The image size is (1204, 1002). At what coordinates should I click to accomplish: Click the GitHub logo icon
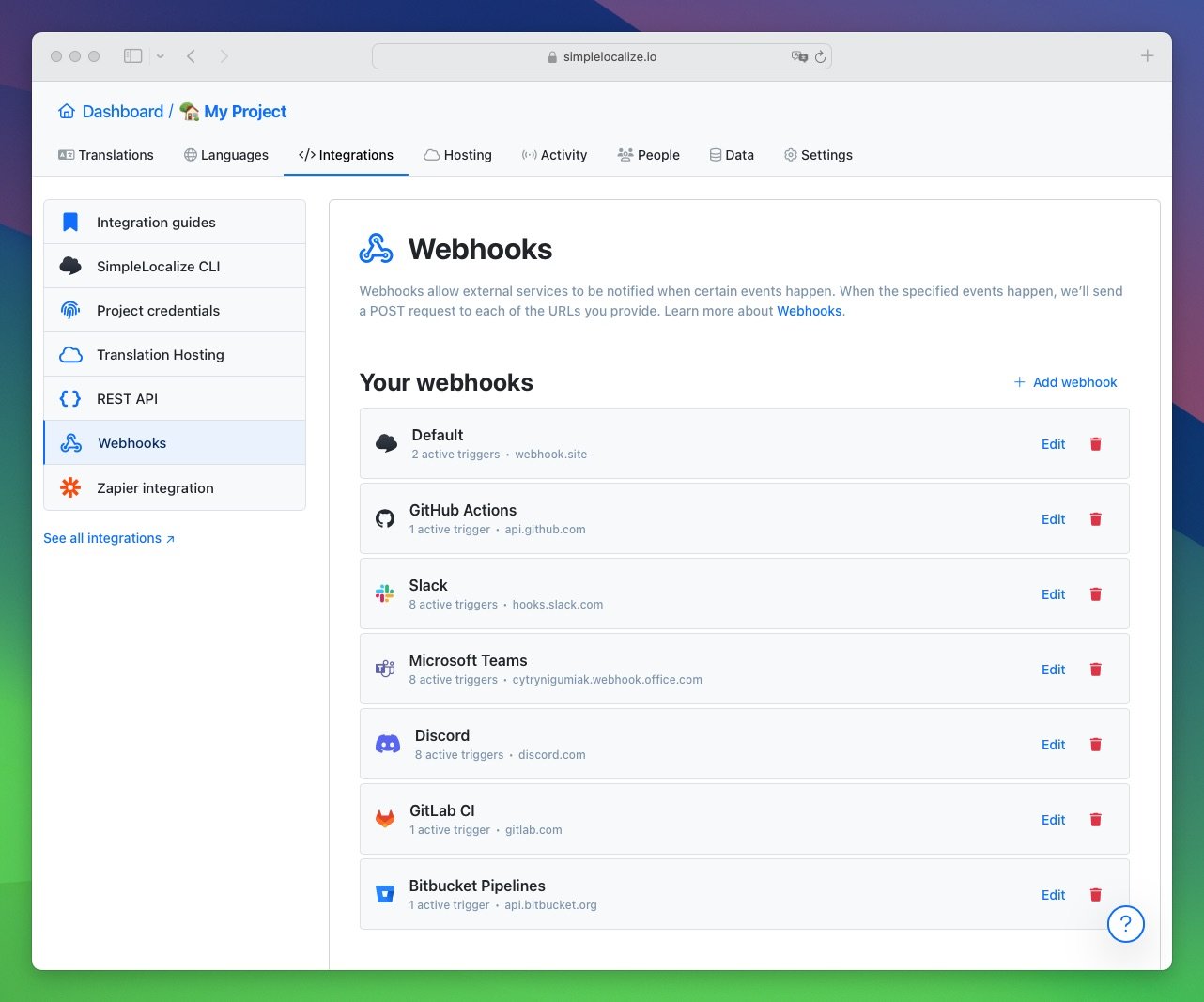tap(385, 518)
